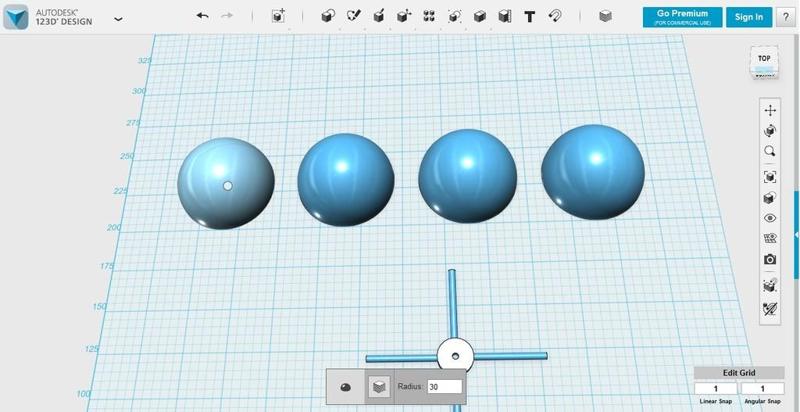Undo the last action
800x412 pixels.
point(203,16)
